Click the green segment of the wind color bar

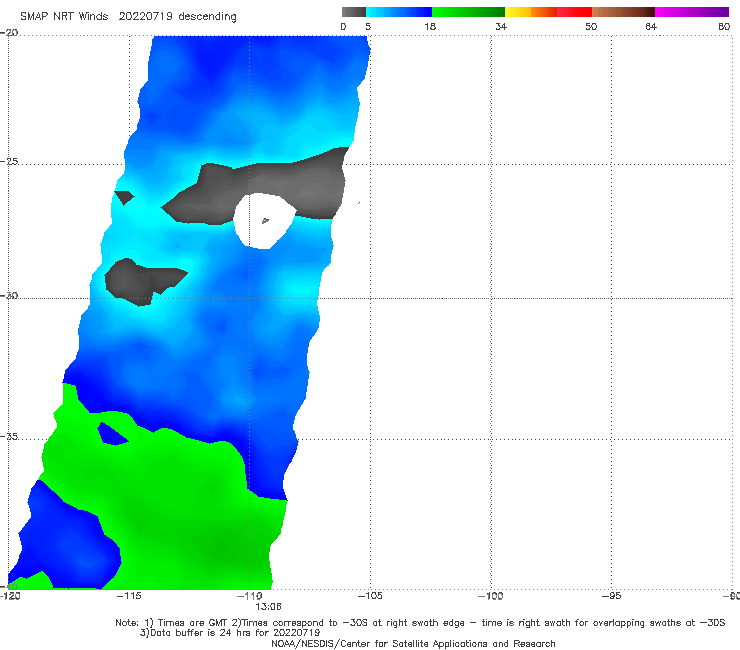[x=468, y=12]
